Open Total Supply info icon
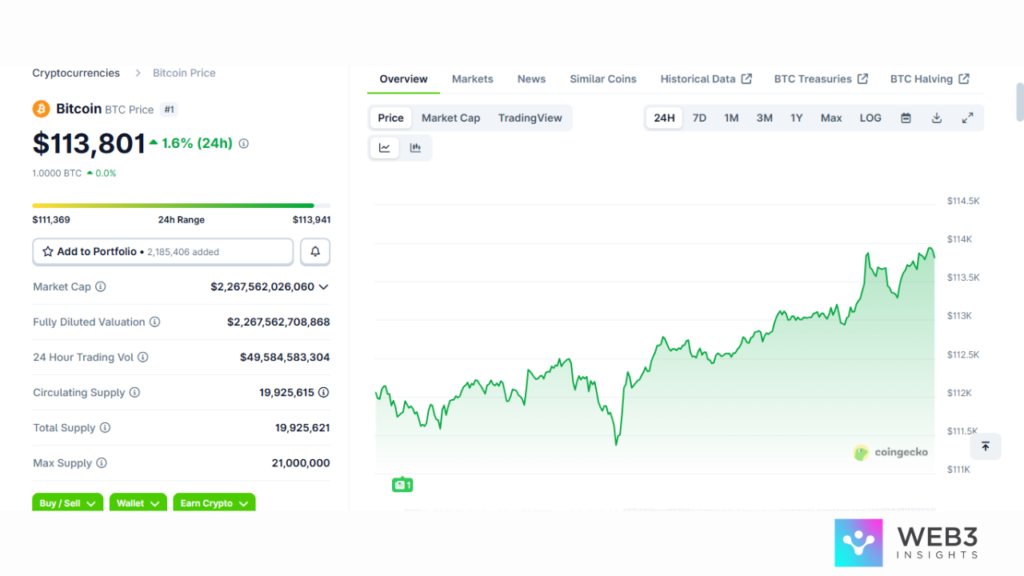This screenshot has height=576, width=1024. click(105, 428)
